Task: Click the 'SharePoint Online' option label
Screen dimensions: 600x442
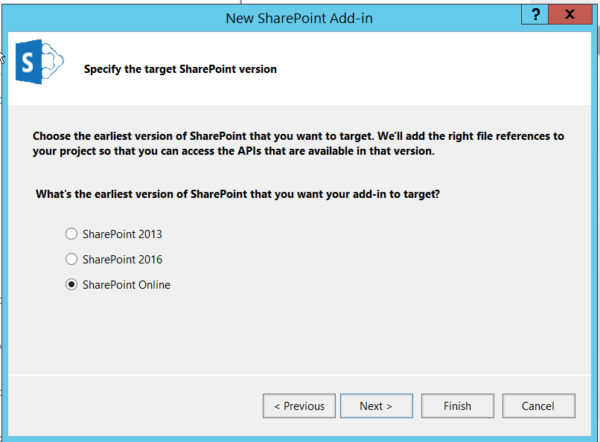Action: pyautogui.click(x=126, y=285)
